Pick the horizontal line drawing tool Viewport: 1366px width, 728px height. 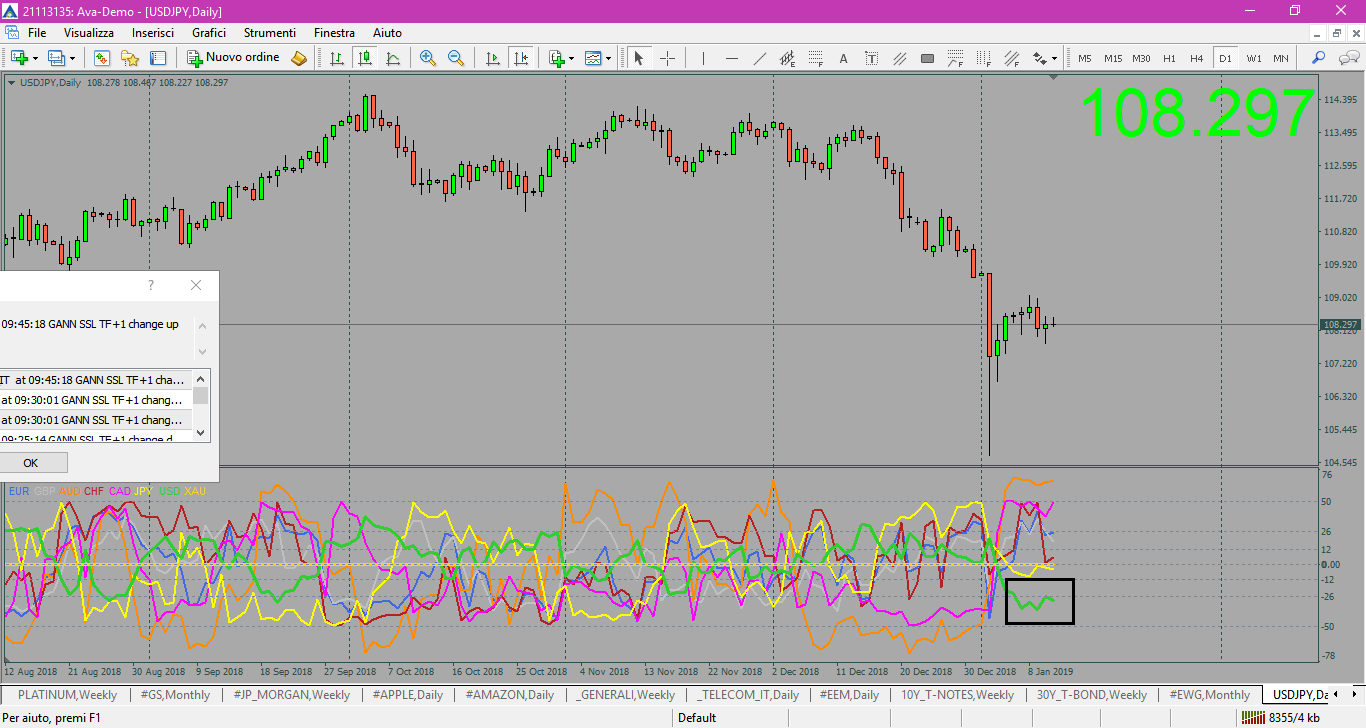coord(732,58)
